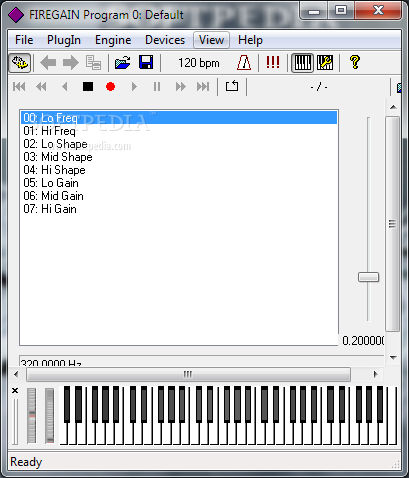Click the vertical scrollbar down arrow
Image resolution: width=409 pixels, height=478 pixels.
(393, 358)
